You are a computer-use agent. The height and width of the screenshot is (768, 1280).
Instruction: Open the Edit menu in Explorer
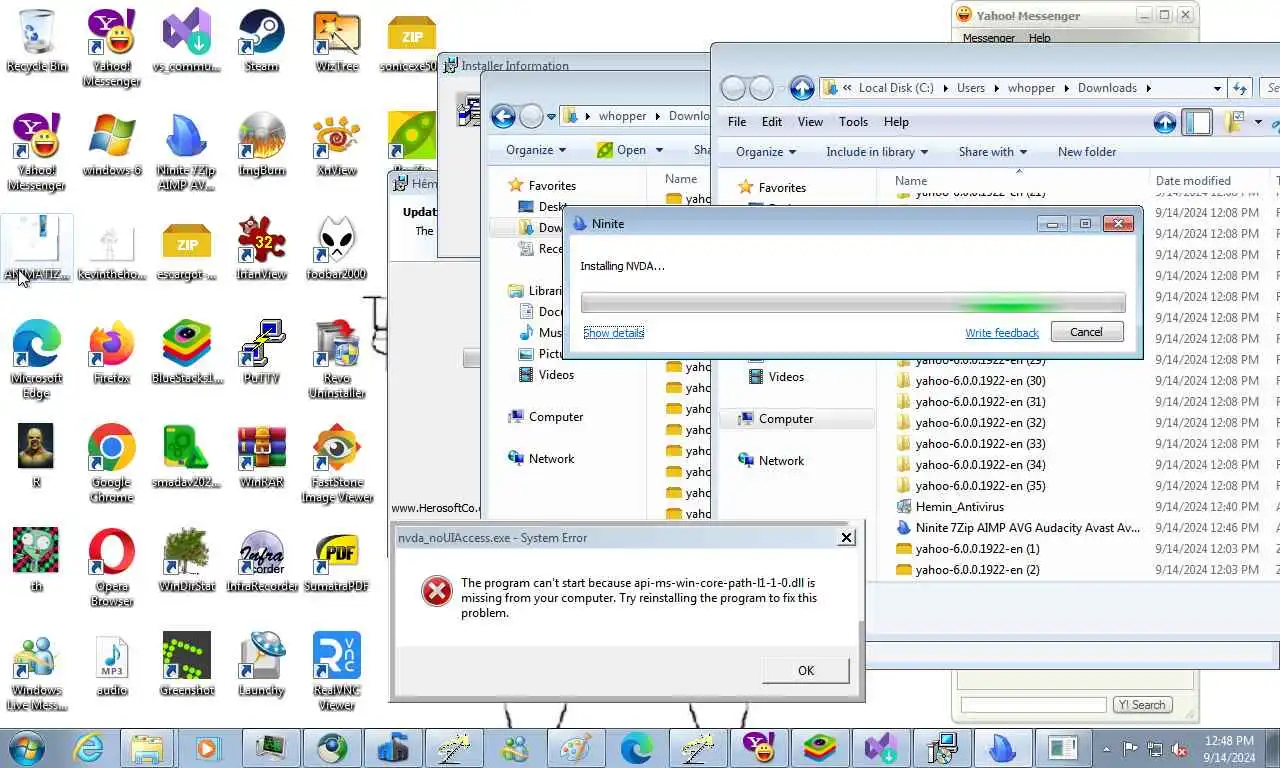coord(772,122)
